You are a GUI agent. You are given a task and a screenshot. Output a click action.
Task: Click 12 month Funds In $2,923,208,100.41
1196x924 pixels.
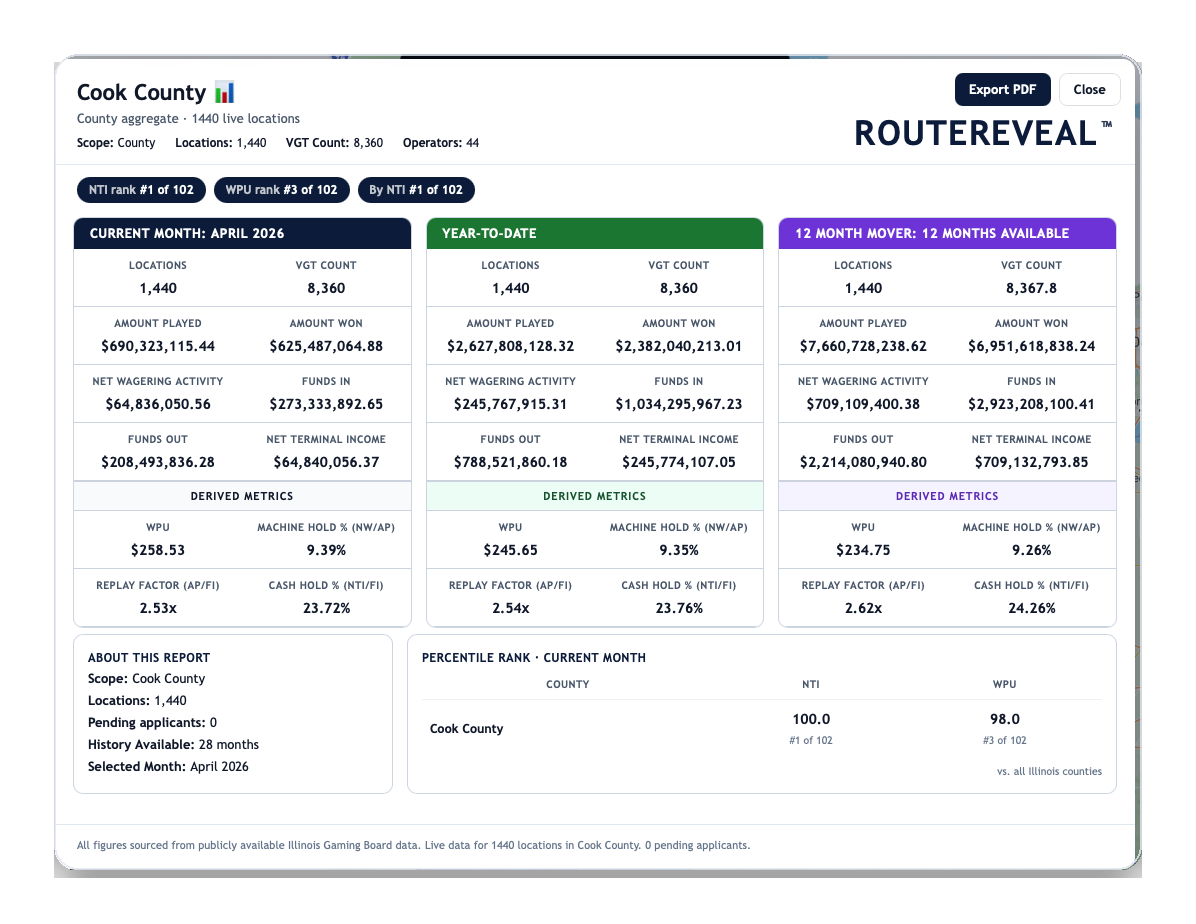[x=1031, y=404]
